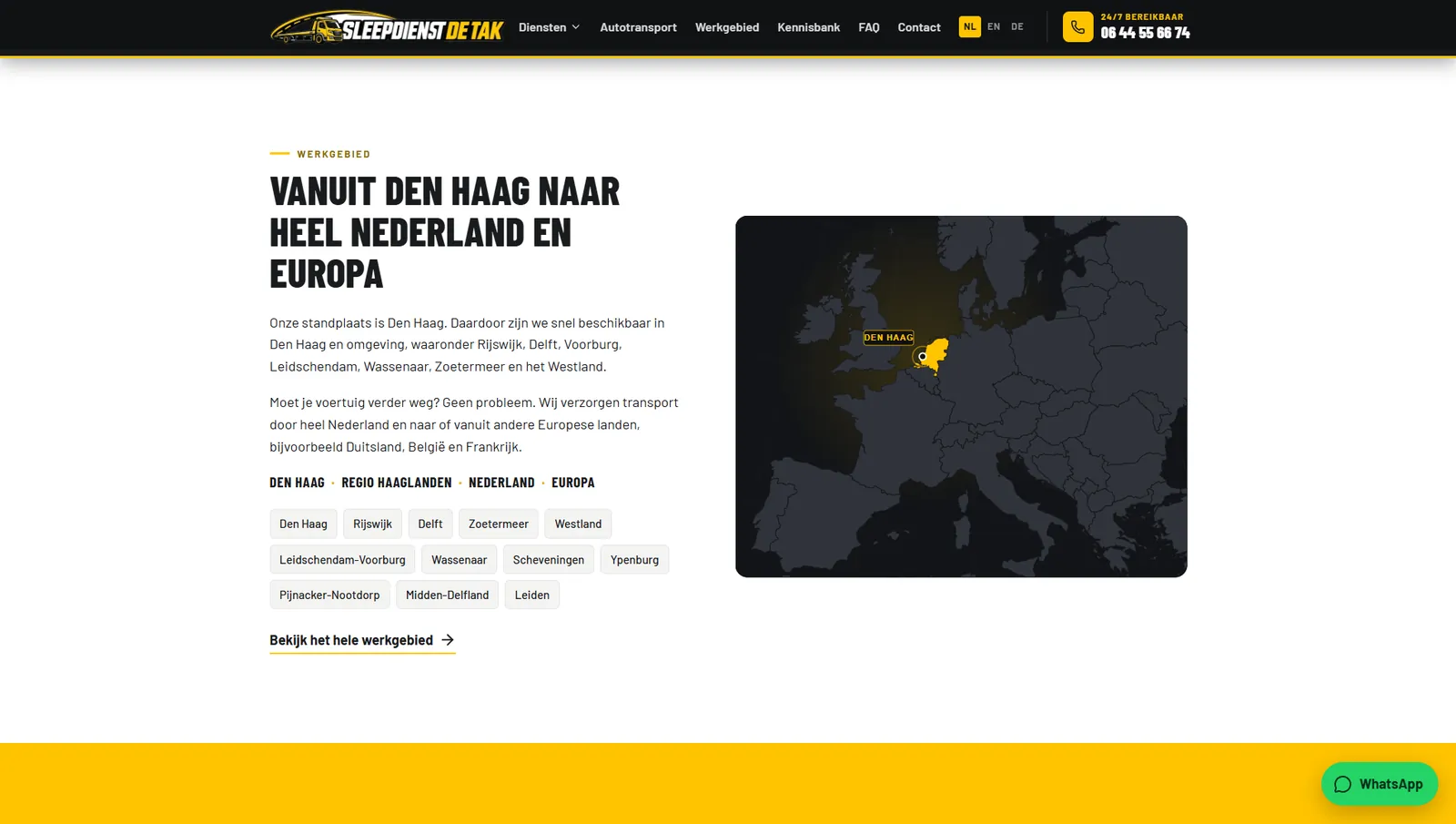Click the yellow phone icon in header
The height and width of the screenshot is (824, 1456).
[1077, 27]
